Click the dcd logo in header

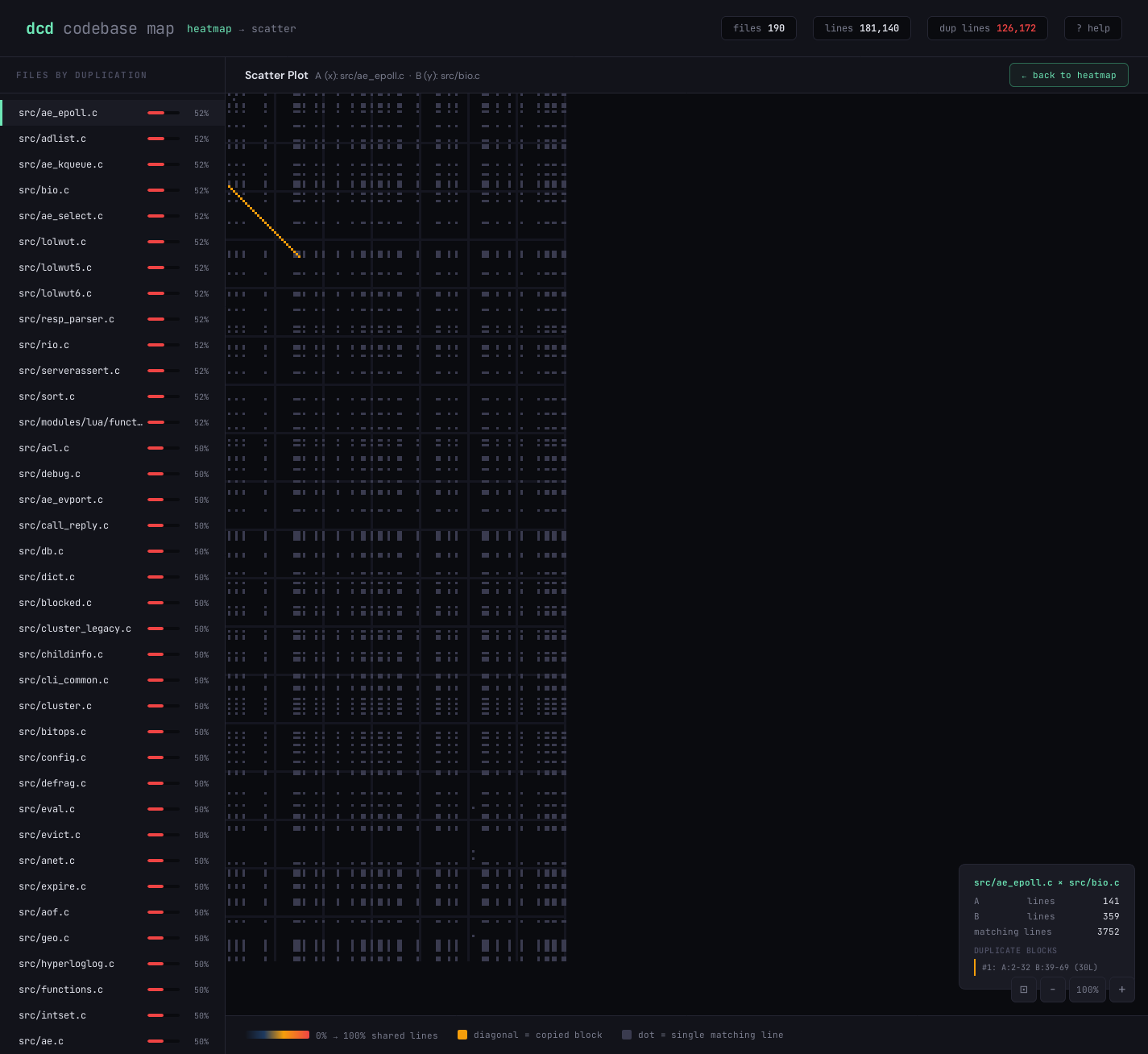click(39, 28)
